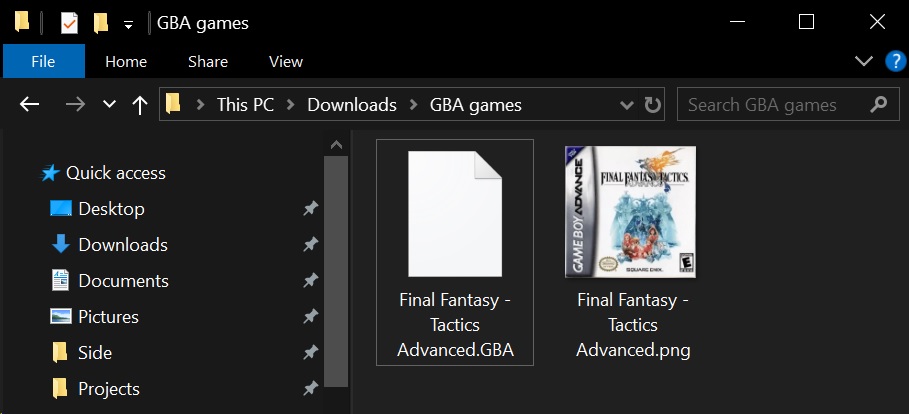Screen dimensions: 909x414
Task: Expand the chevron before This PC
Action: coord(201,104)
